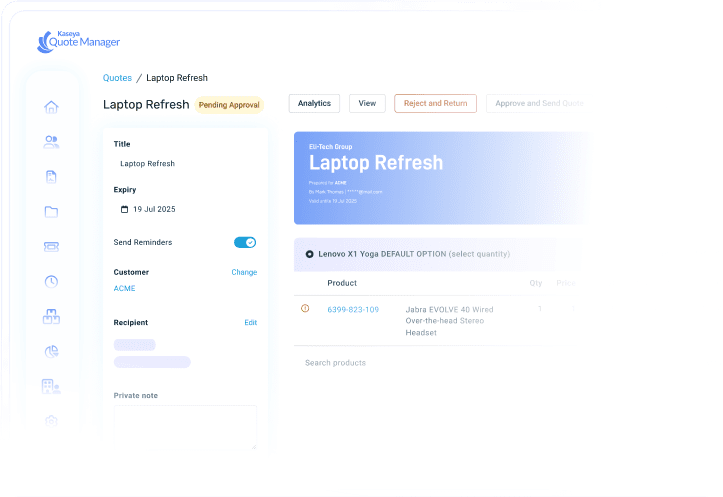Select the Lenovo X1 Yoga option radio button
Screen dimensions: 723x497
(x=309, y=254)
